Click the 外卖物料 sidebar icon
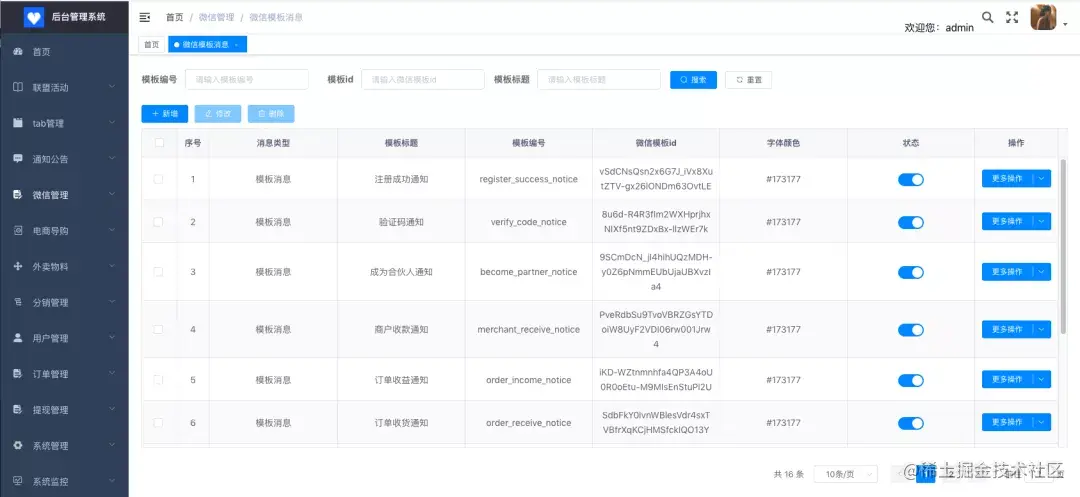This screenshot has width=1080, height=497. coord(19,266)
